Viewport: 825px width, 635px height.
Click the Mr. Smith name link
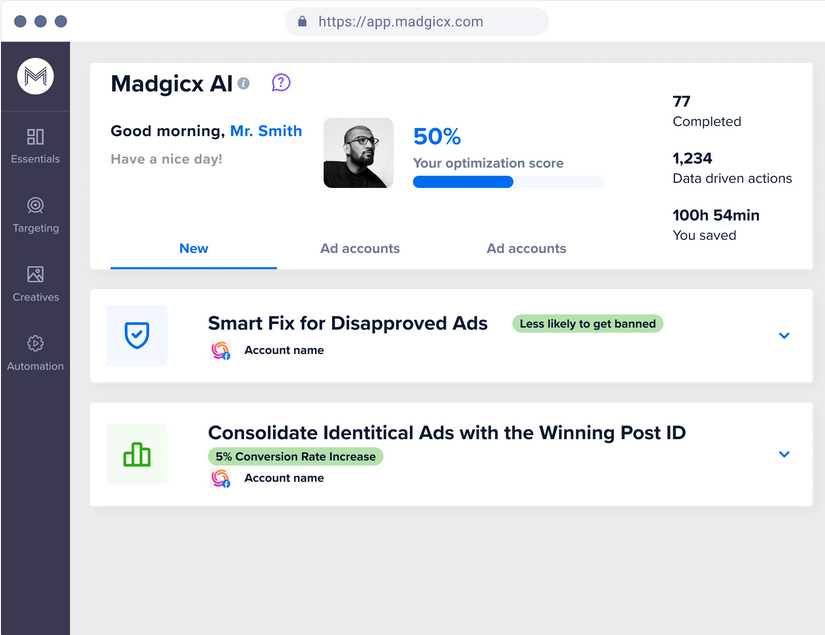pos(266,131)
